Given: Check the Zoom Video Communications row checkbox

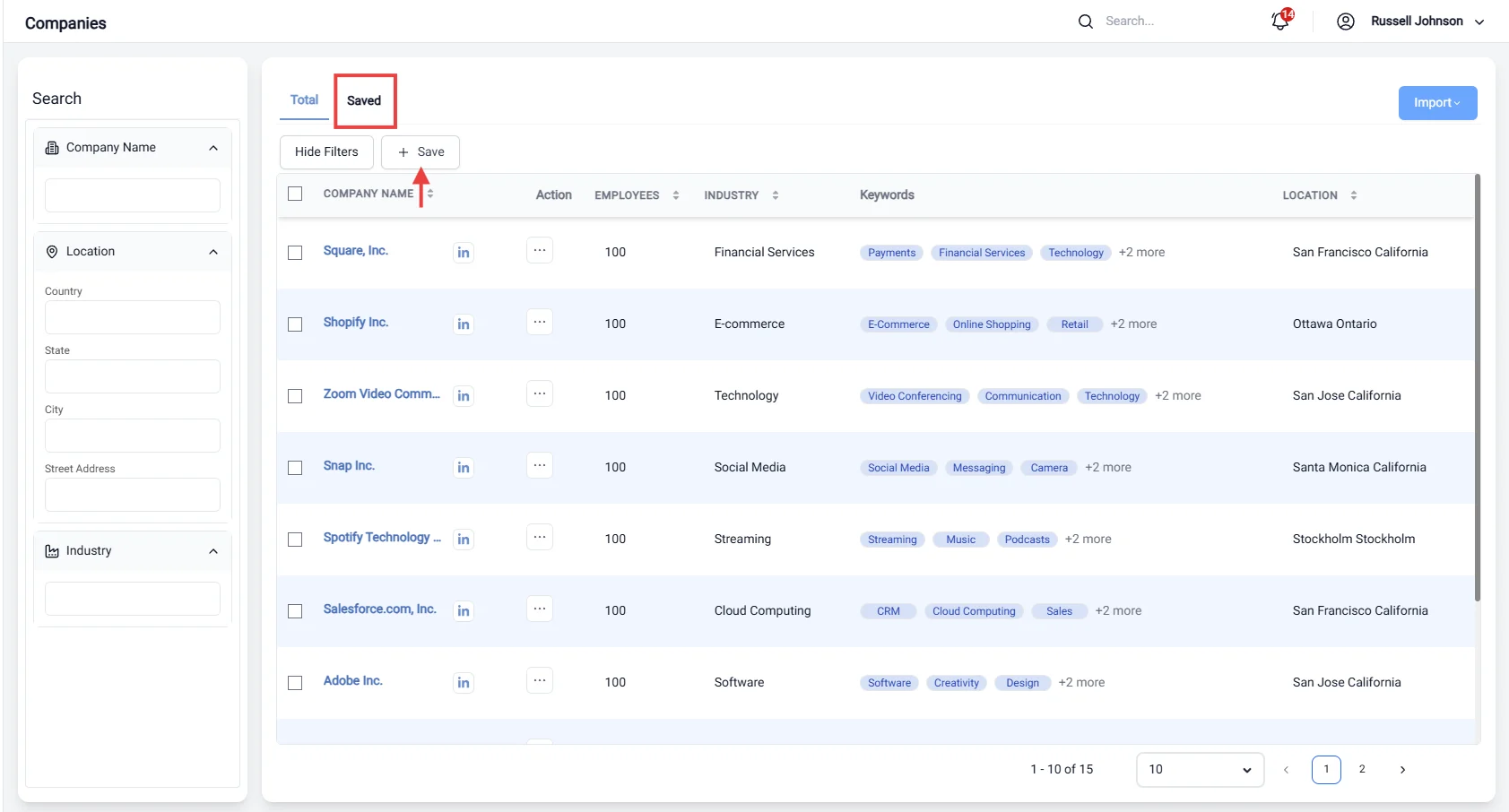Looking at the screenshot, I should click(295, 396).
